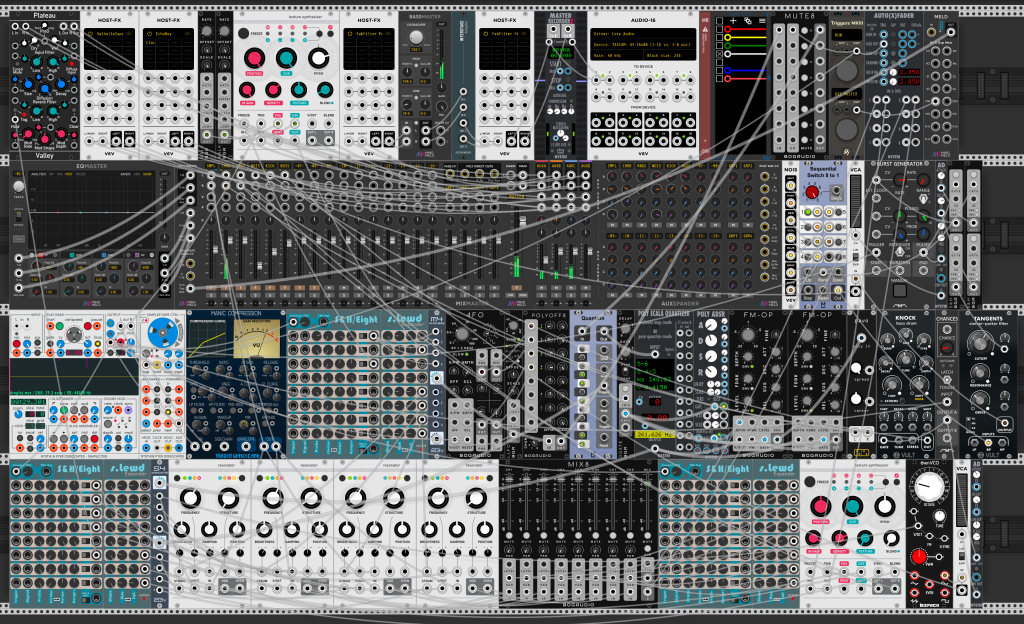Click the yellow cable color circle
This screenshot has height=624, width=1024.
[727, 38]
